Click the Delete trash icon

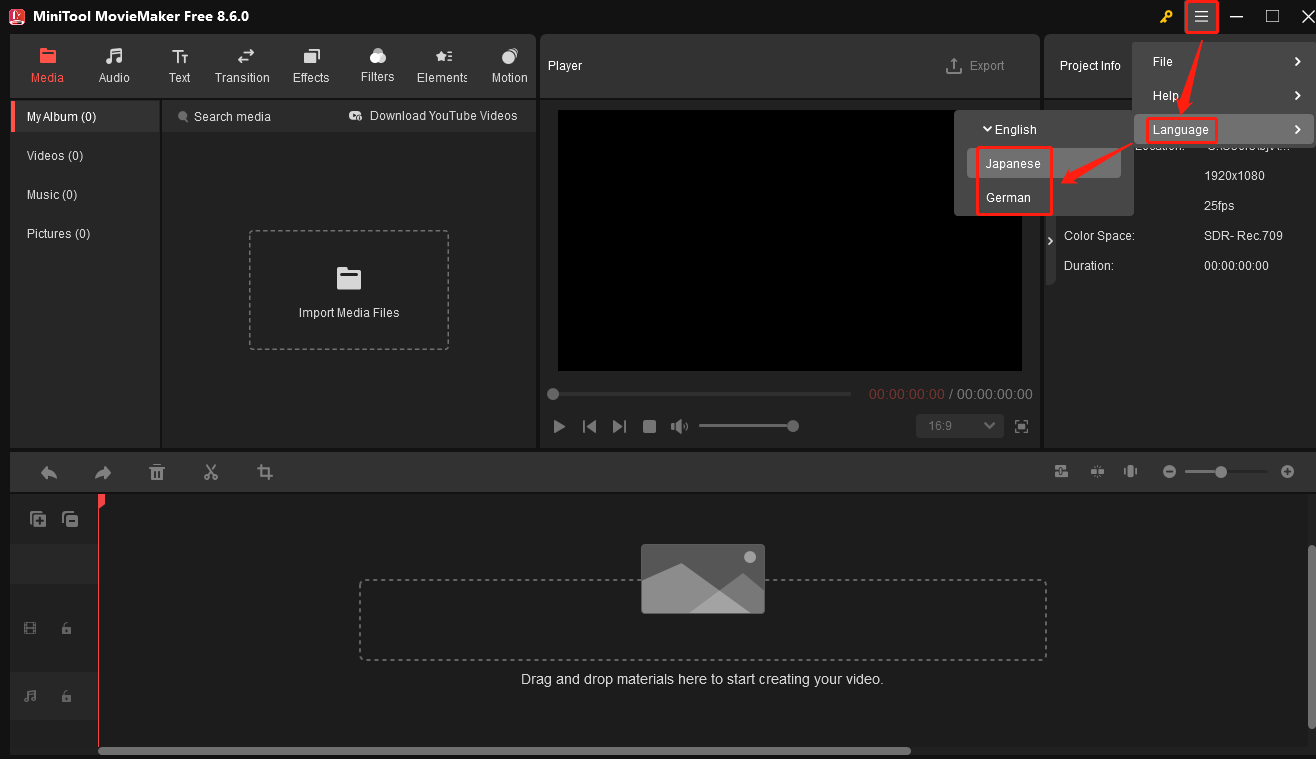[x=157, y=471]
